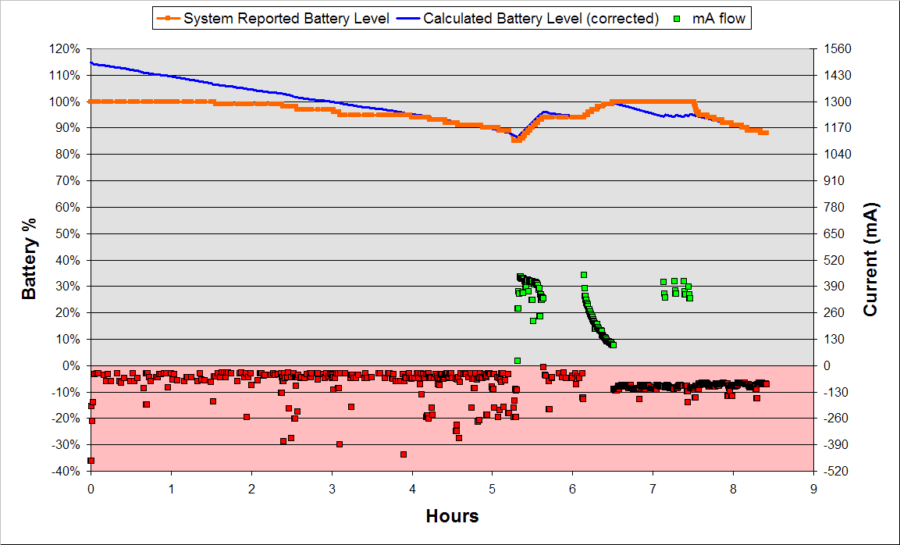Click the orange line's end point near 88%
The height and width of the screenshot is (545, 900).
[766, 133]
